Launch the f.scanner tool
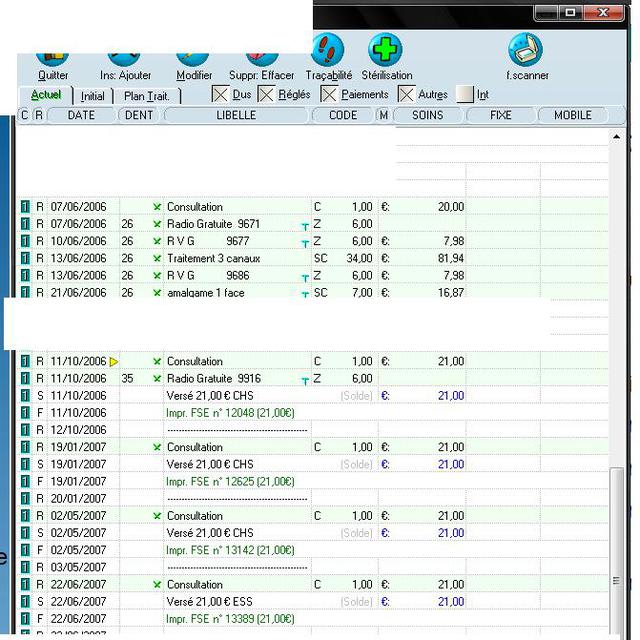This screenshot has width=640, height=640. point(526,52)
